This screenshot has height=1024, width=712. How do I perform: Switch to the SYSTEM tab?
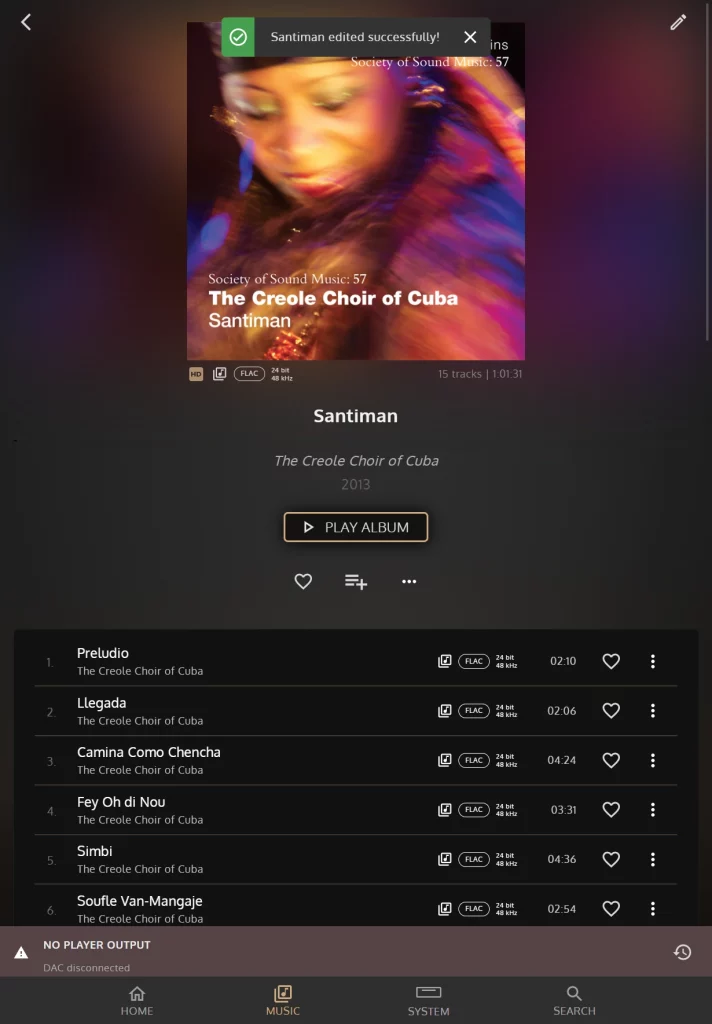pyautogui.click(x=429, y=1001)
